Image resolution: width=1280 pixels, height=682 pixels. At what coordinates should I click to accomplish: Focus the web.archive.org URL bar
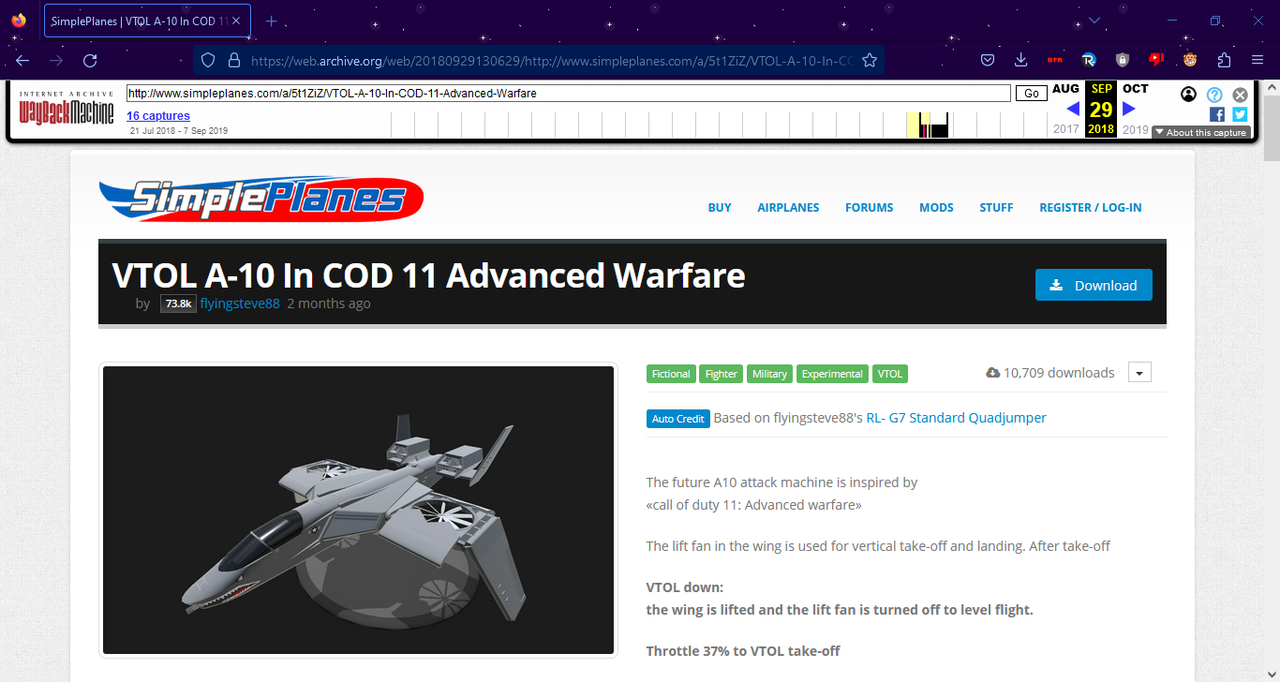click(550, 60)
